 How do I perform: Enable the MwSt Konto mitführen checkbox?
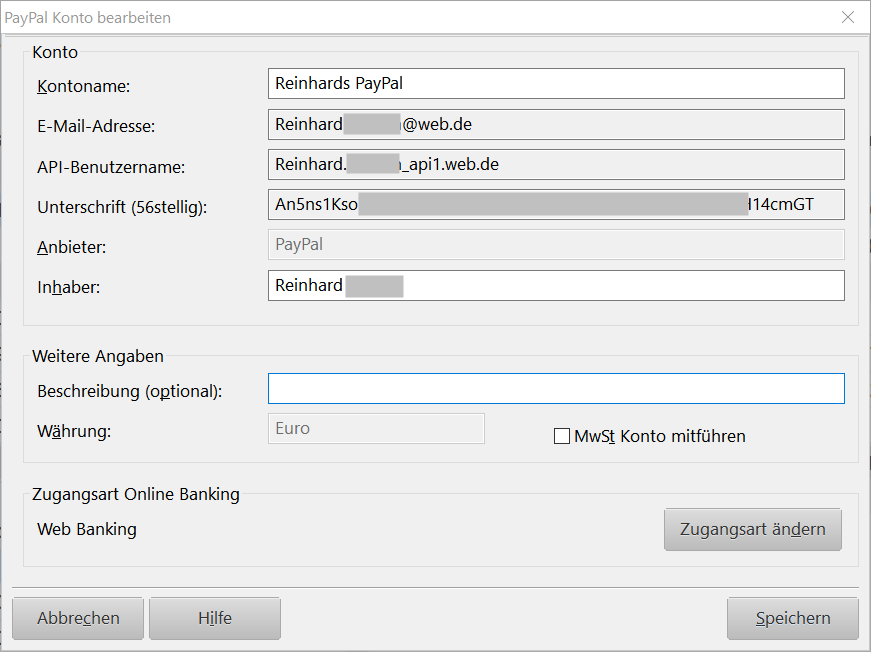562,436
